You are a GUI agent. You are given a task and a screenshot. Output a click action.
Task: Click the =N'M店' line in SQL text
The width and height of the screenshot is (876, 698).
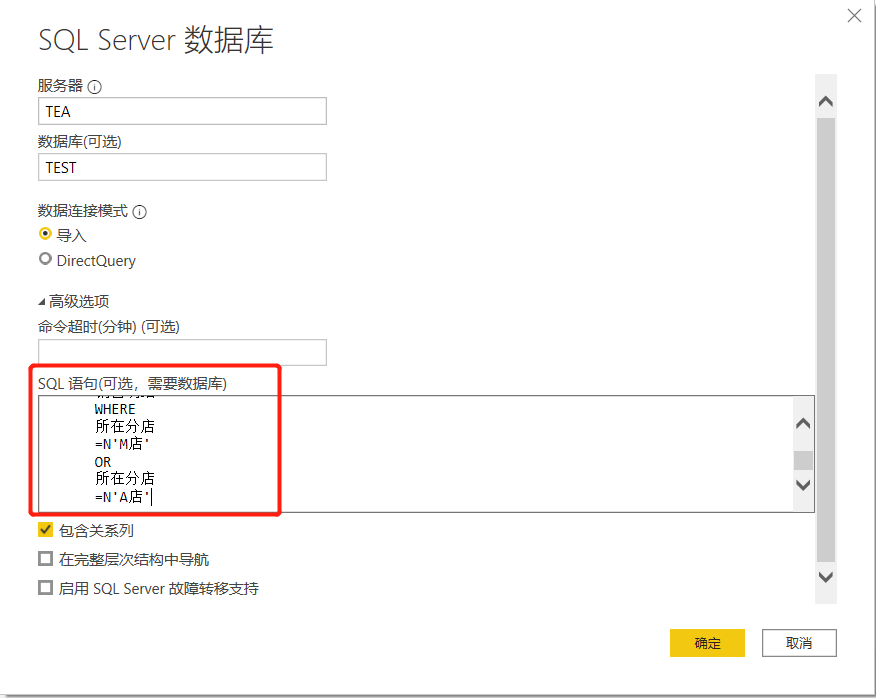click(122, 444)
